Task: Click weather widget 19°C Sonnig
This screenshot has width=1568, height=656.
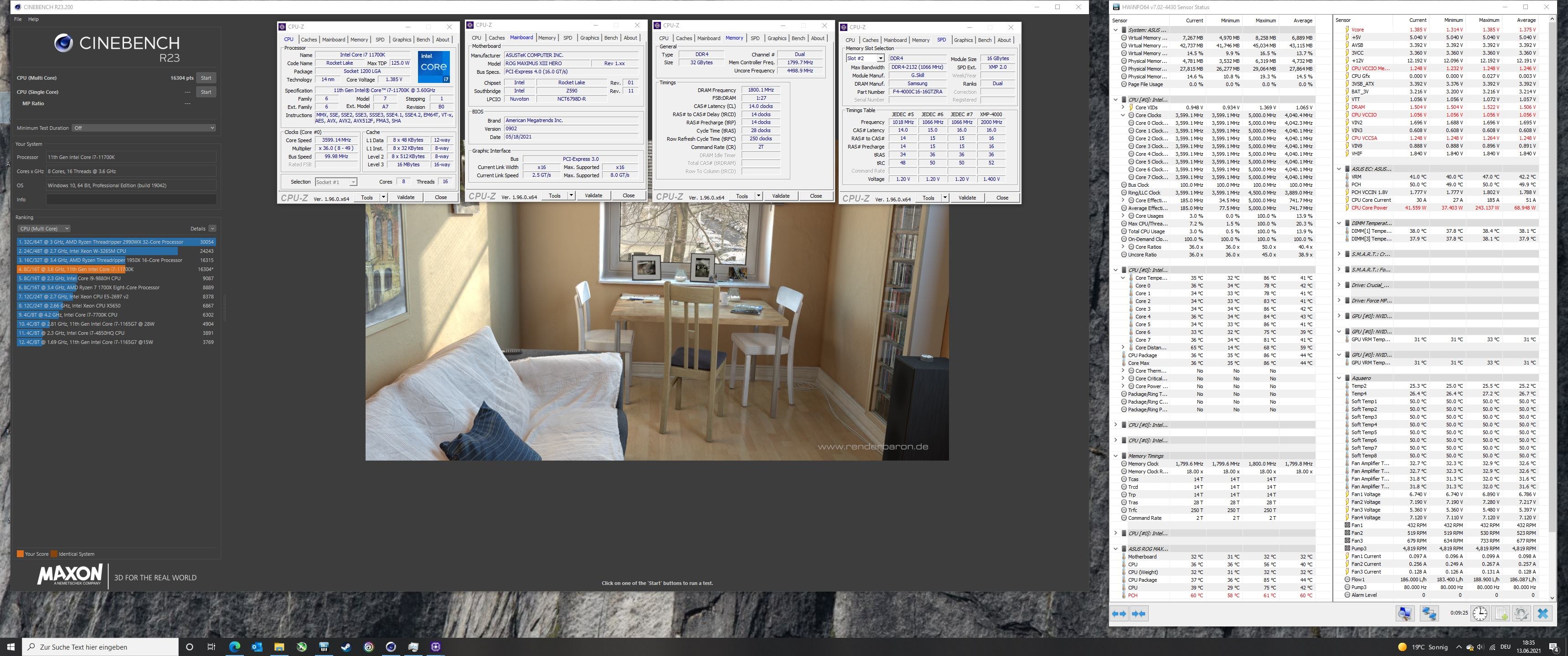Action: (1422, 647)
